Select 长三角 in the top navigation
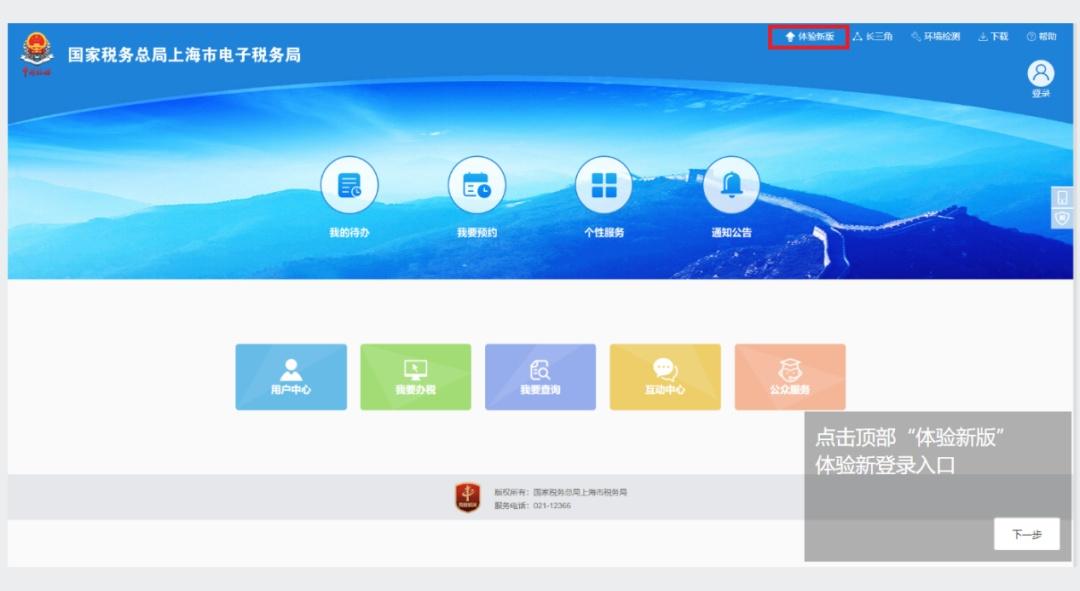Viewport: 1080px width, 591px height. [x=873, y=37]
